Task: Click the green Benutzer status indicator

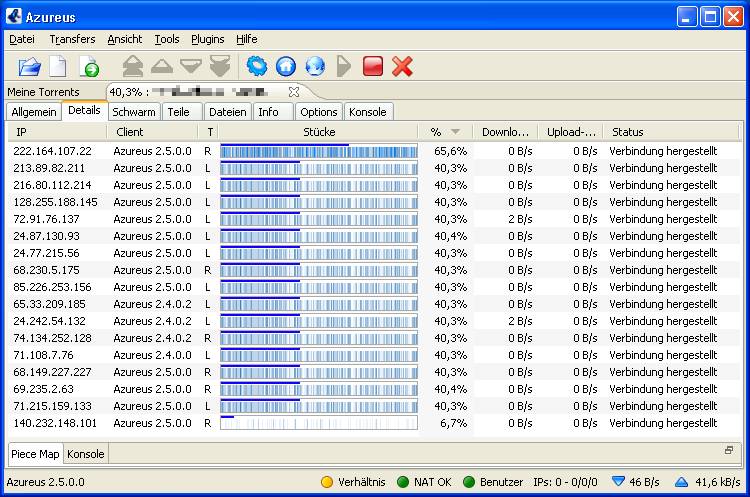Action: [469, 482]
